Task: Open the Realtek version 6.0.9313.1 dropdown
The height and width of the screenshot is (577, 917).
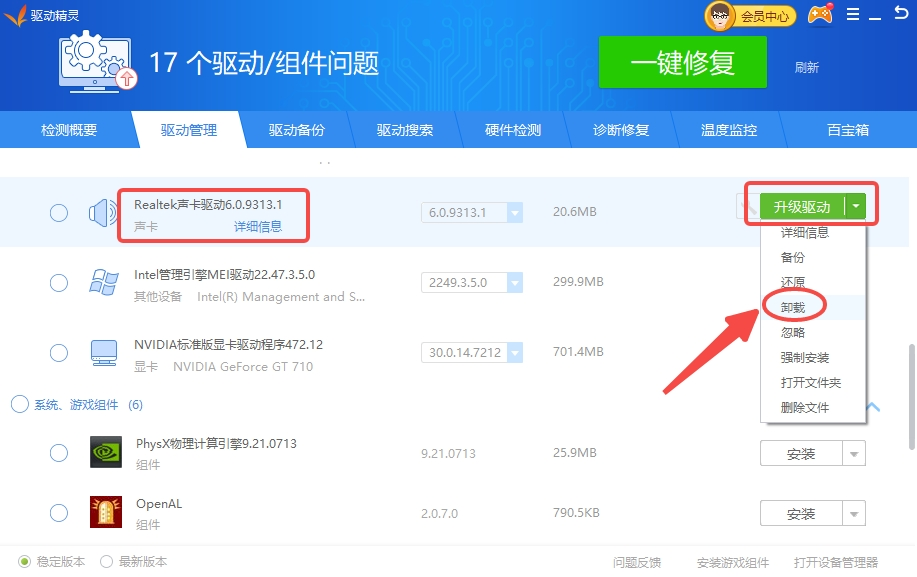Action: 515,212
